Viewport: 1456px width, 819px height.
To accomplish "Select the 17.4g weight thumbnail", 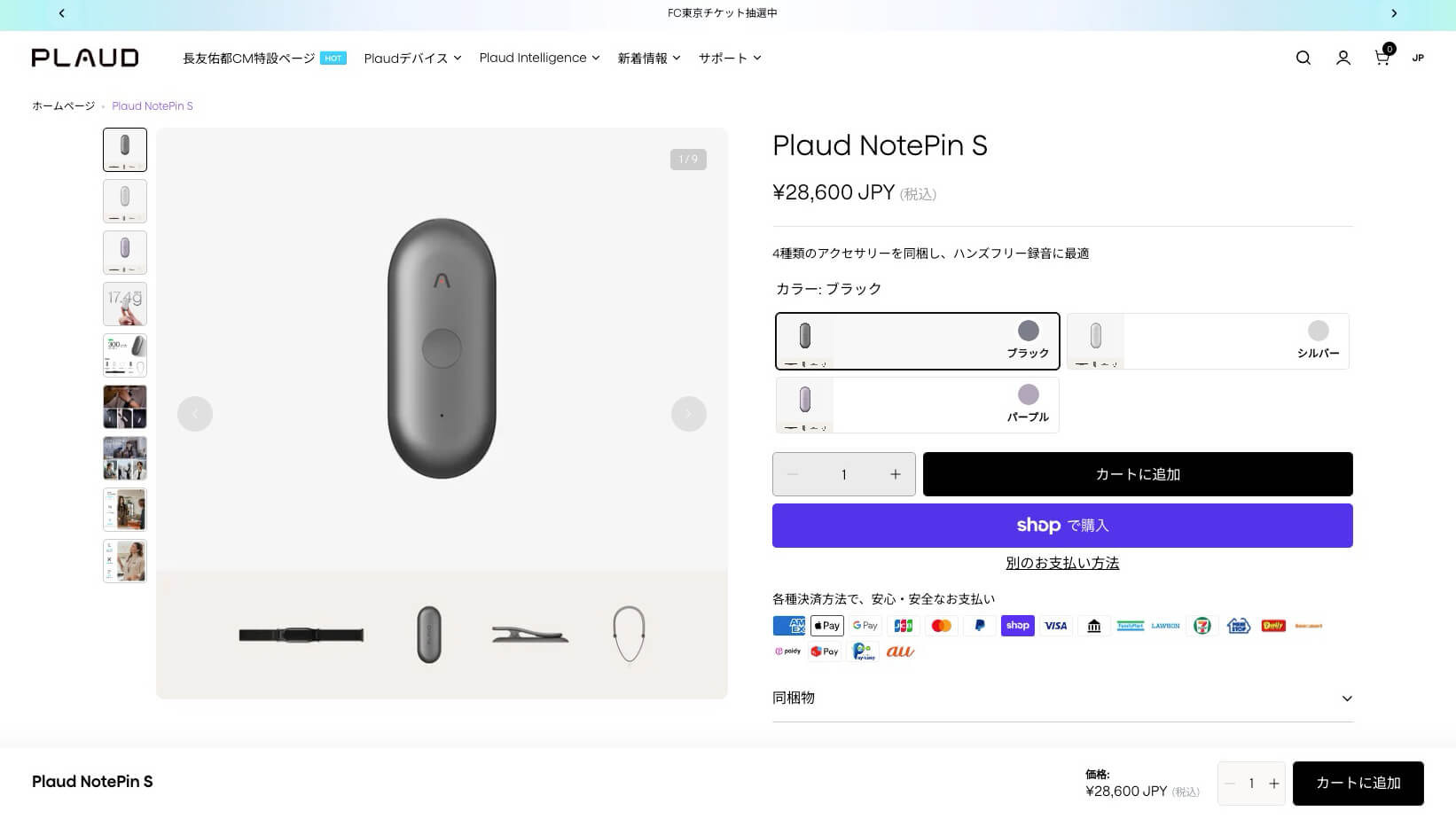I will point(125,304).
